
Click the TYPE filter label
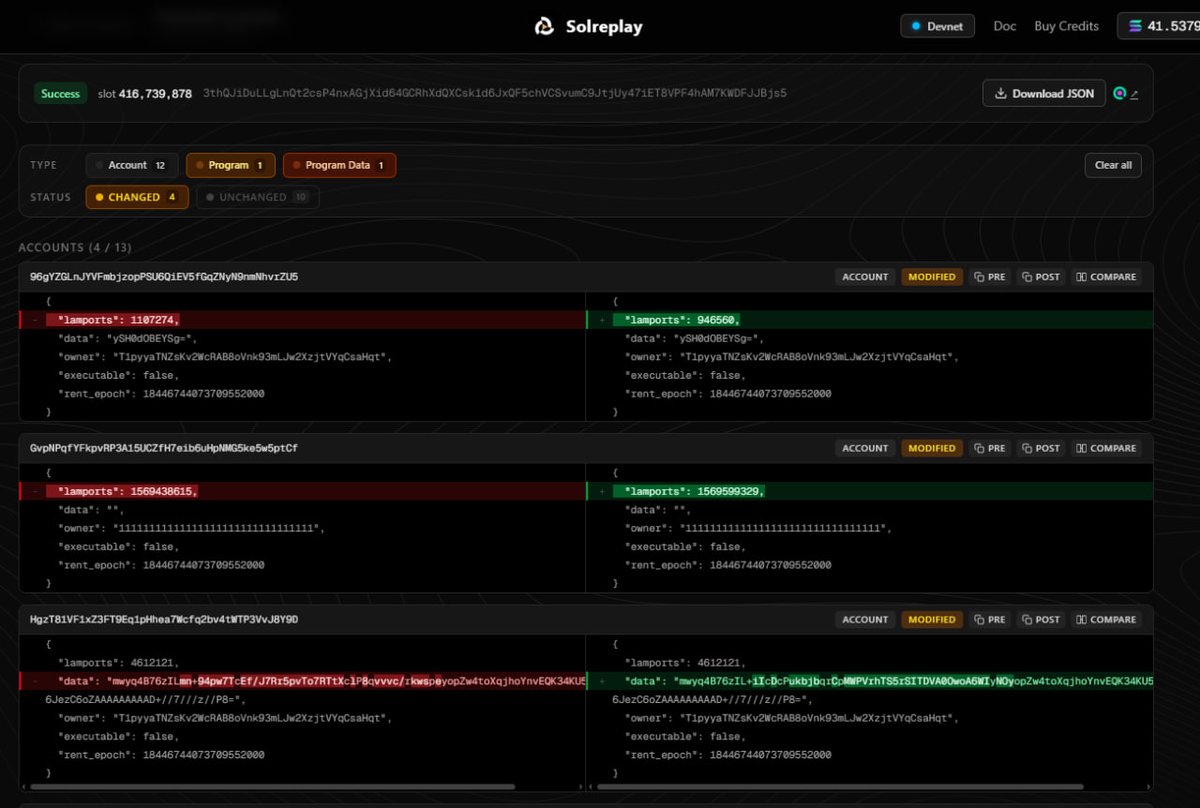point(44,165)
